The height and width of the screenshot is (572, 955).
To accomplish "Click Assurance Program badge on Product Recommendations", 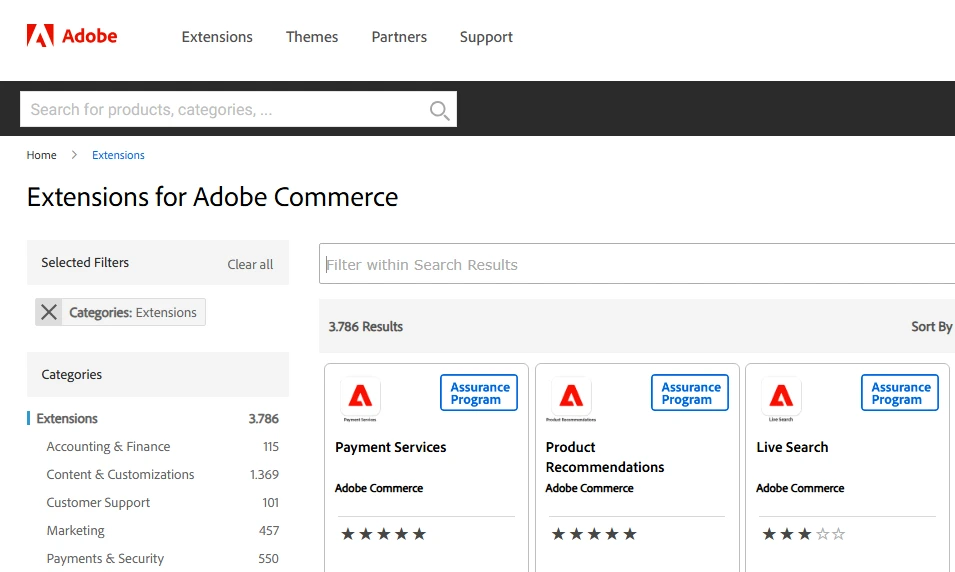I will click(x=690, y=393).
